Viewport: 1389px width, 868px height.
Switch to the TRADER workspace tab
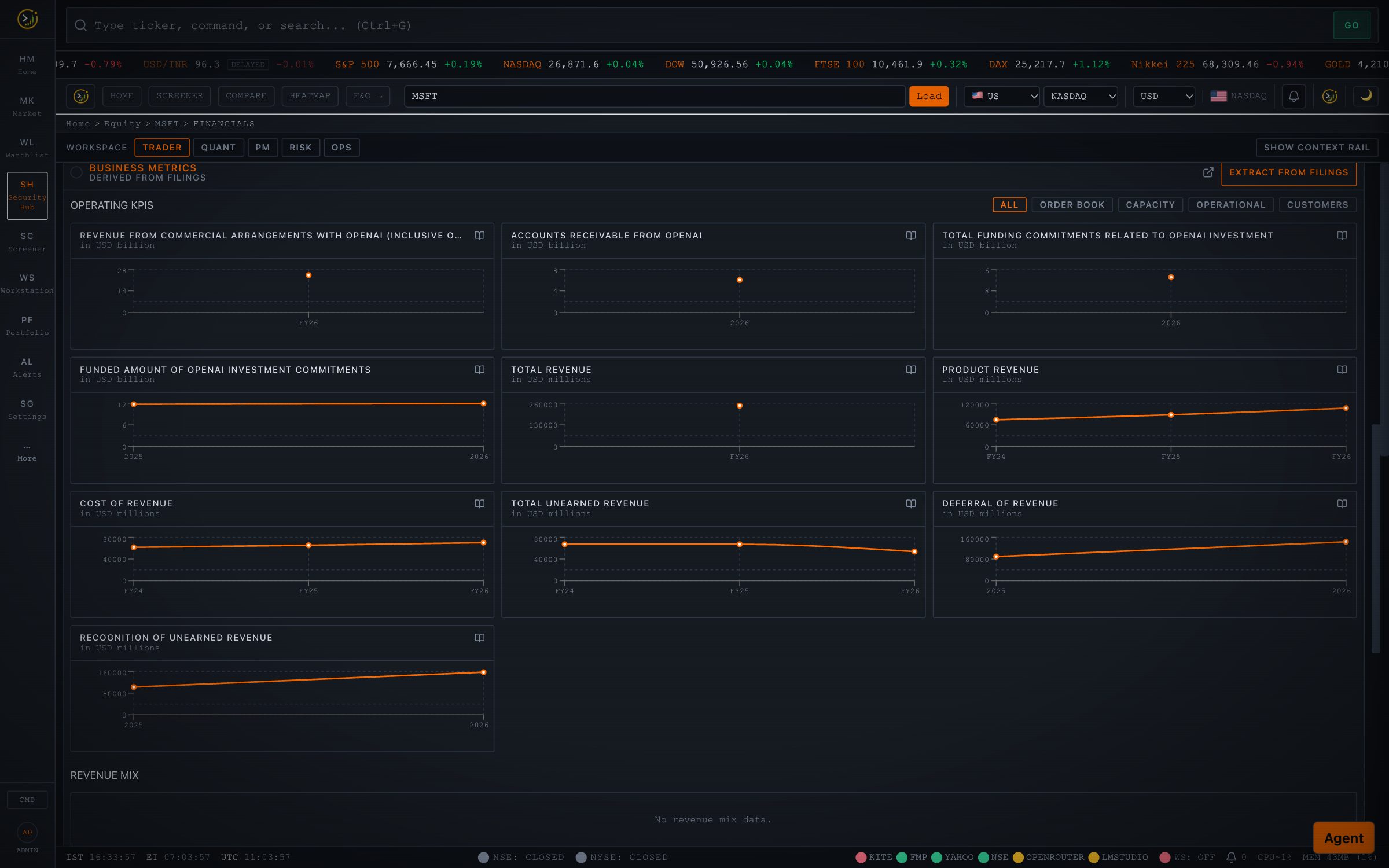coord(162,148)
